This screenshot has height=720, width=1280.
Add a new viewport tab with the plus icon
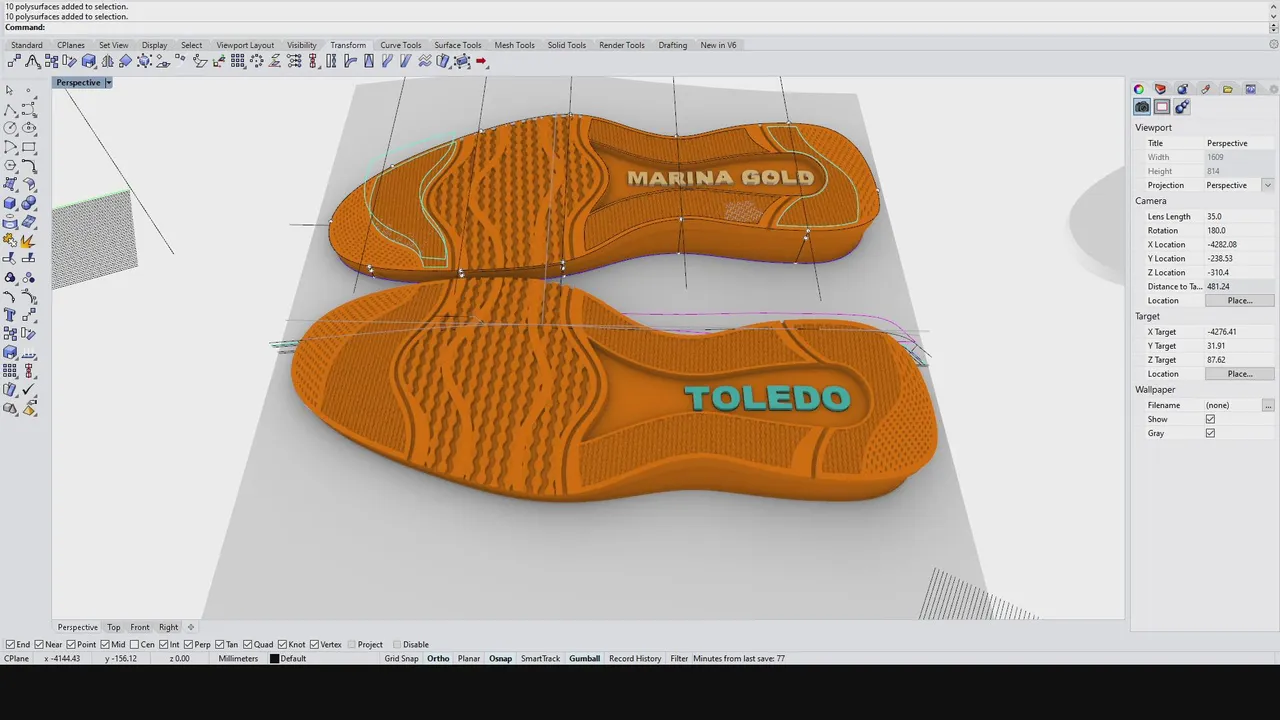pos(190,627)
